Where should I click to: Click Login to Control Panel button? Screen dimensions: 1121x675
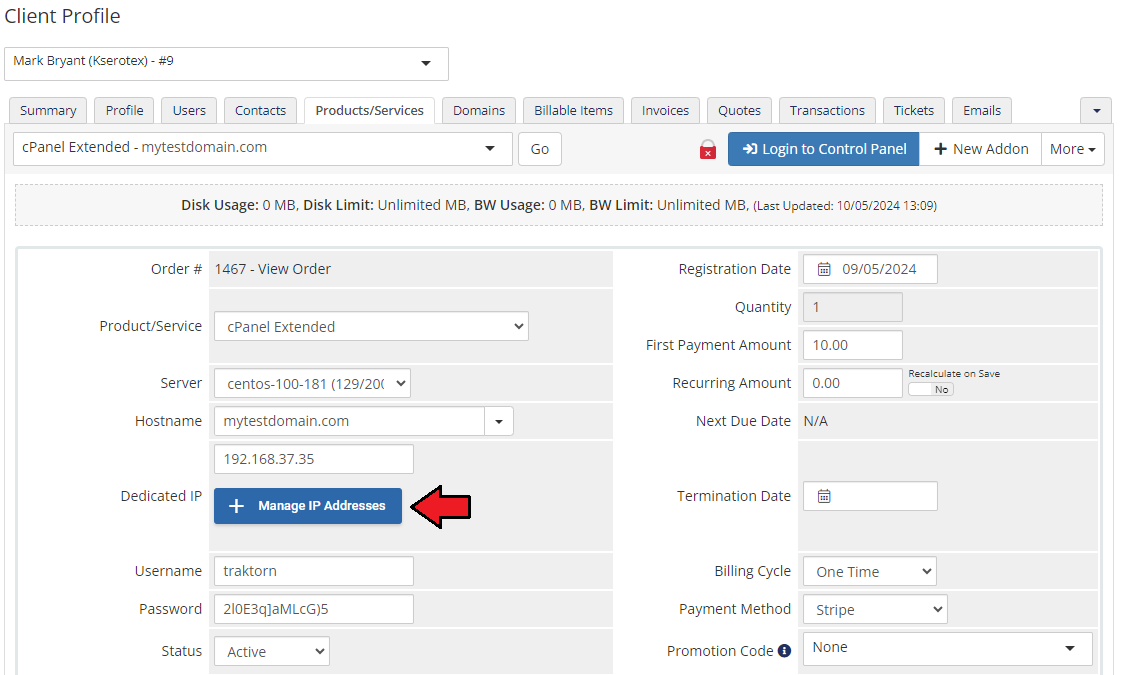pyautogui.click(x=824, y=149)
